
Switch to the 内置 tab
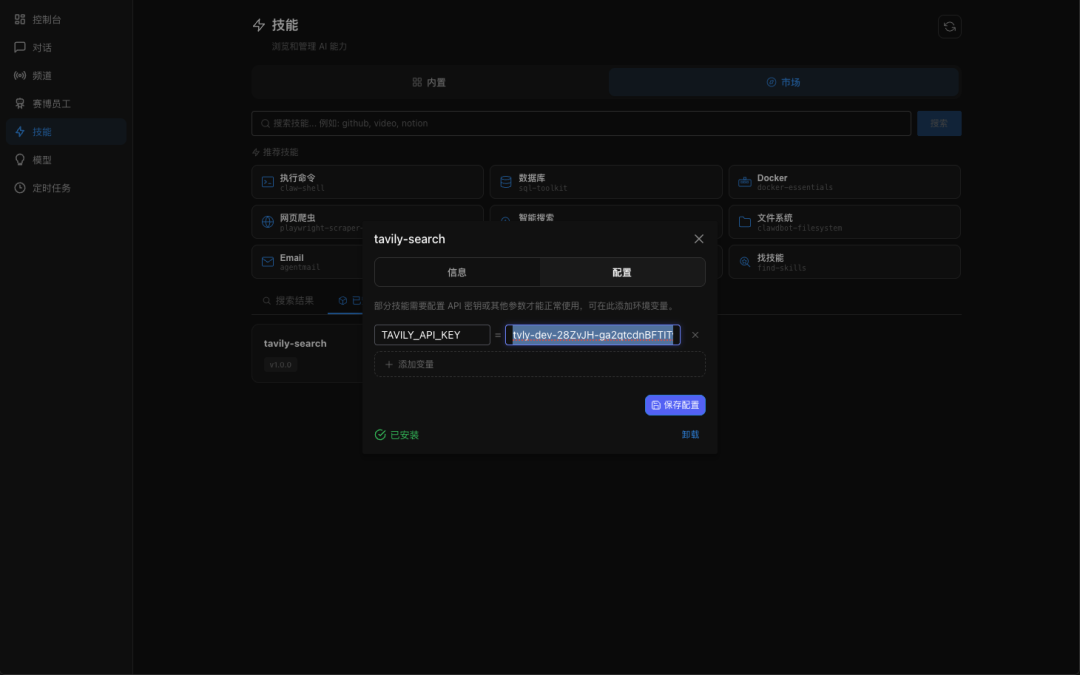coord(430,83)
